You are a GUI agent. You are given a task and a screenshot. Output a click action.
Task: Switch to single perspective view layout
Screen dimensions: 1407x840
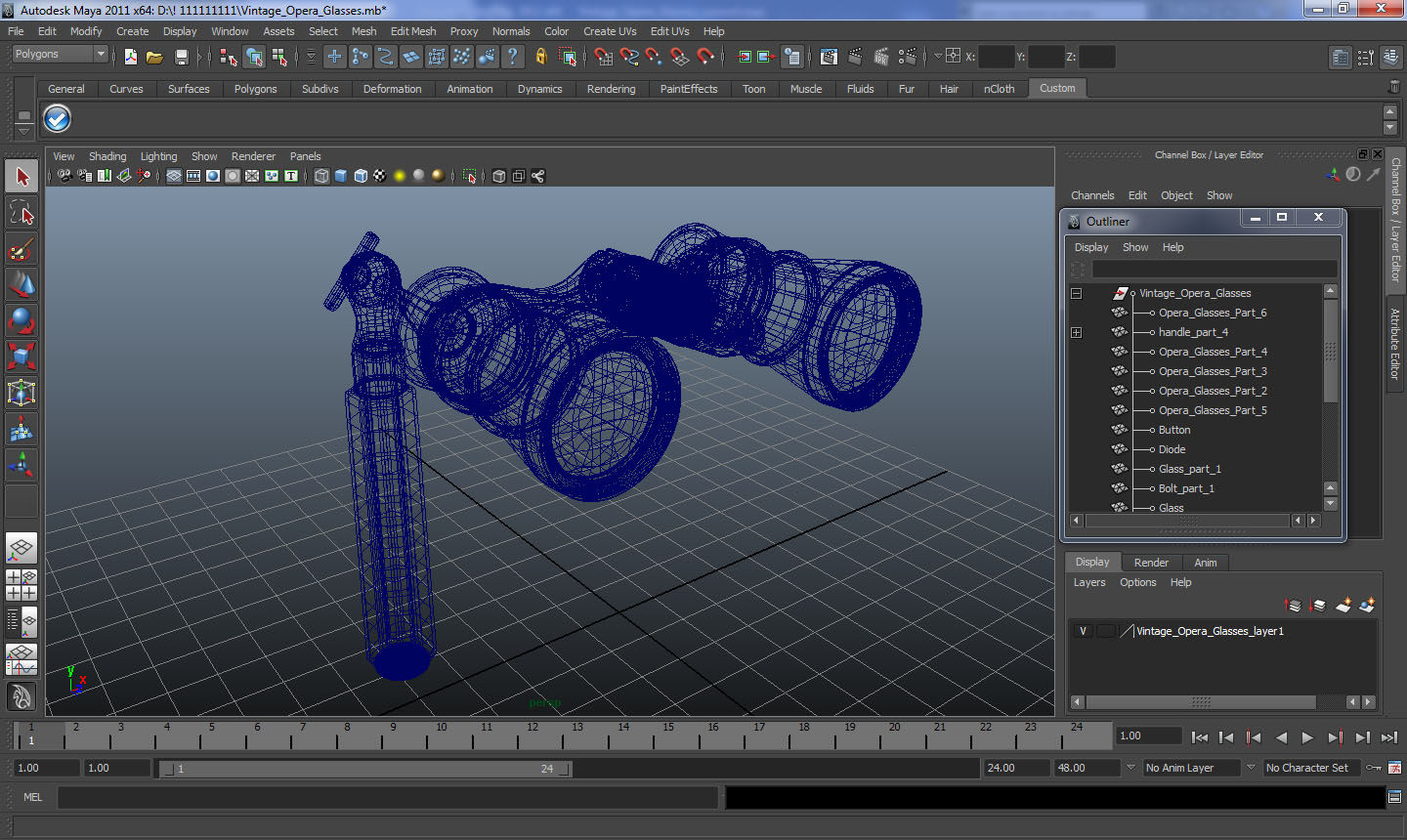pyautogui.click(x=21, y=549)
